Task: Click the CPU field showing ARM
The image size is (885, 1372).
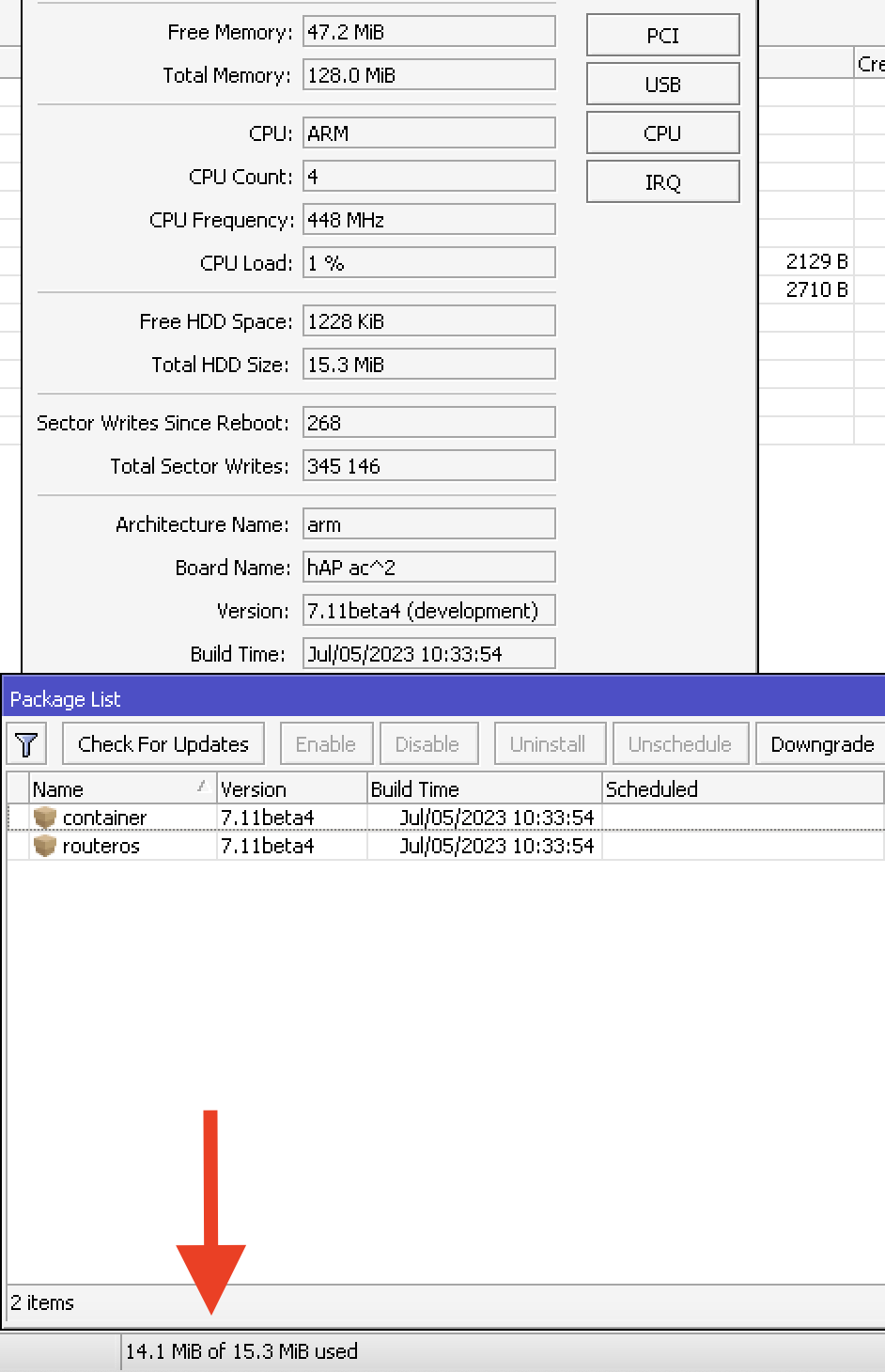Action: [x=429, y=133]
